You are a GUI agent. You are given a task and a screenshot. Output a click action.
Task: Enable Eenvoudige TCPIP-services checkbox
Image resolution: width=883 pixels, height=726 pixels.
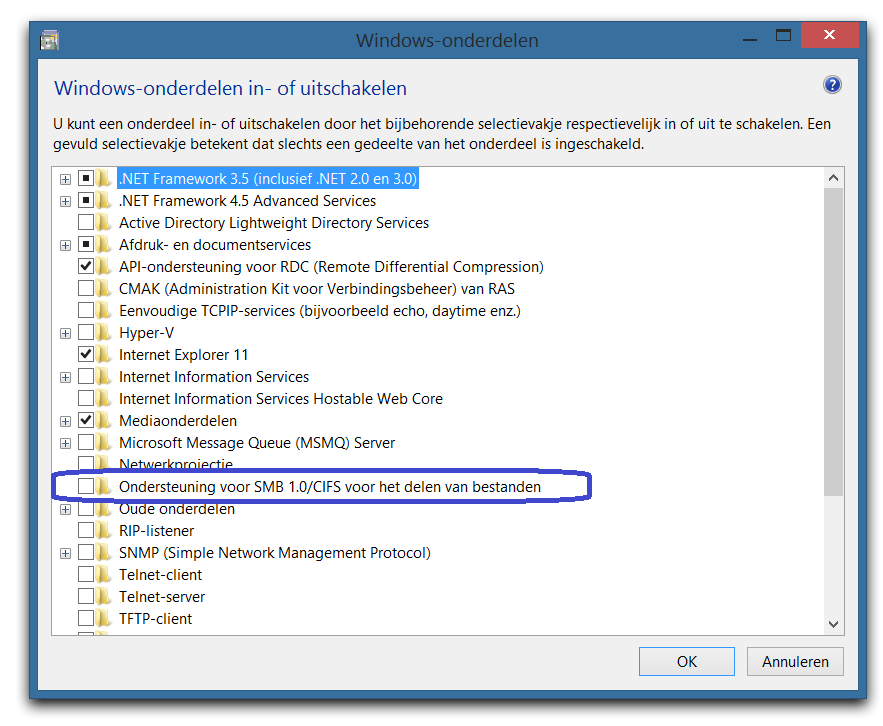pos(86,310)
